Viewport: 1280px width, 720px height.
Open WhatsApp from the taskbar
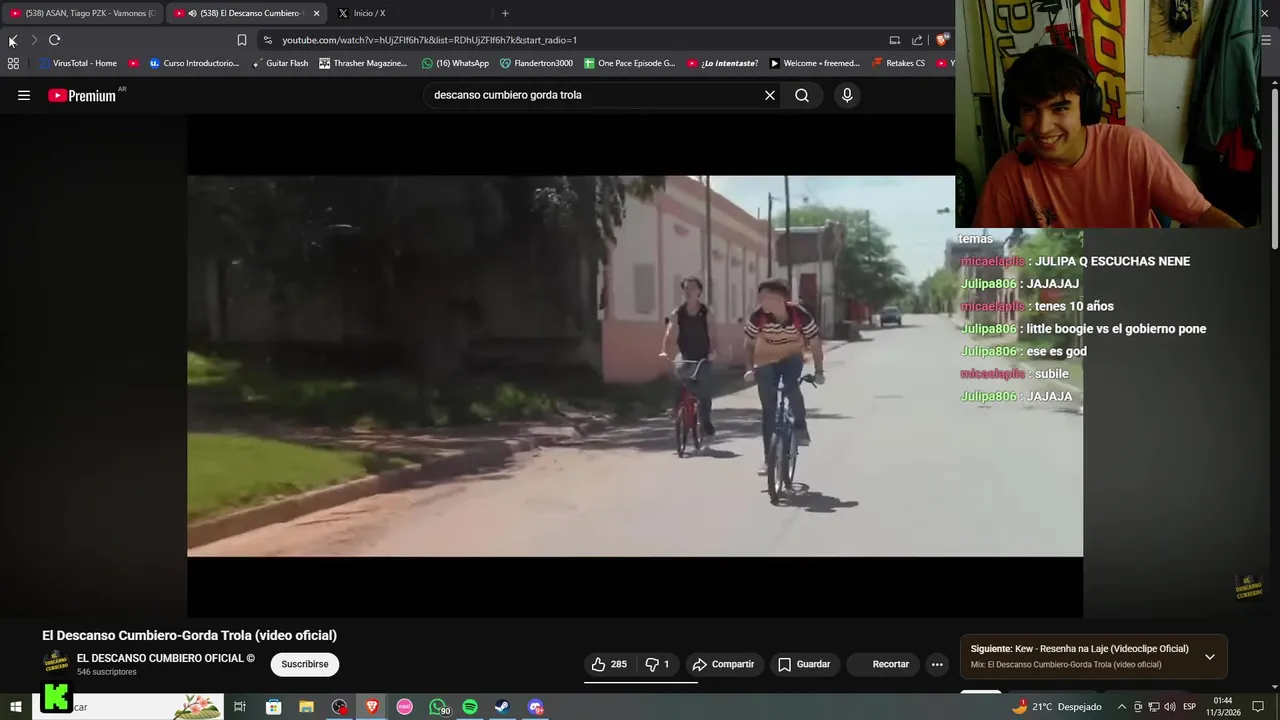(438, 707)
